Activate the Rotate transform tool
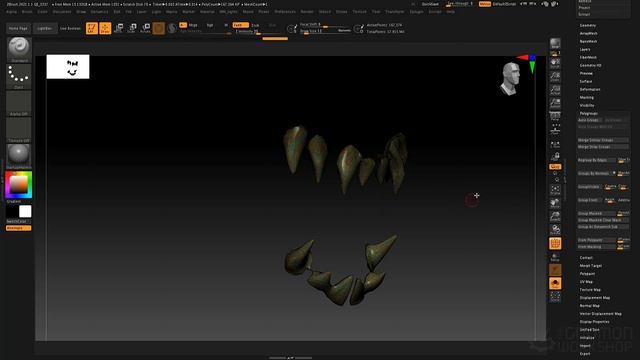The width and height of the screenshot is (640, 360). click(145, 28)
